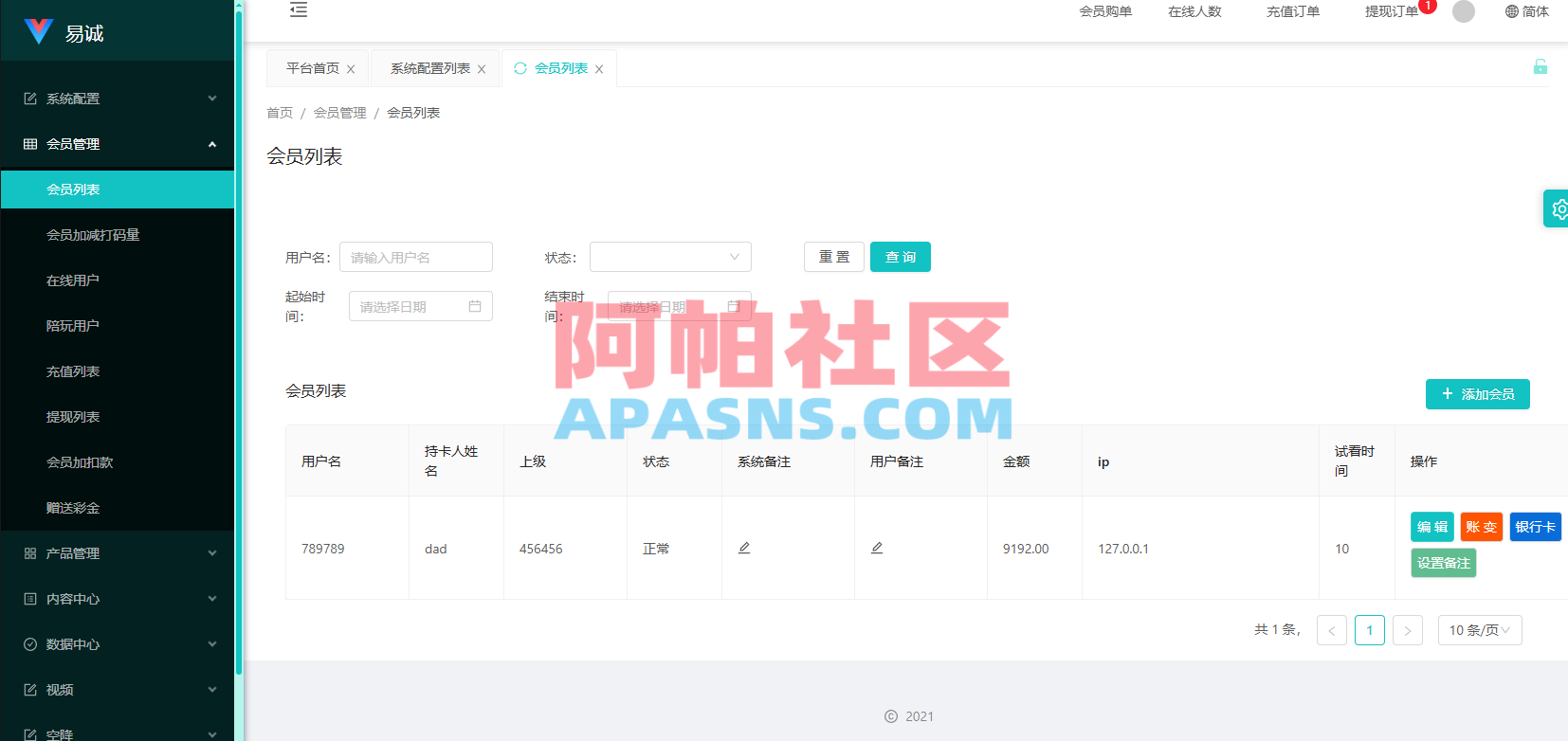Focus the 用户名 input field

(416, 257)
